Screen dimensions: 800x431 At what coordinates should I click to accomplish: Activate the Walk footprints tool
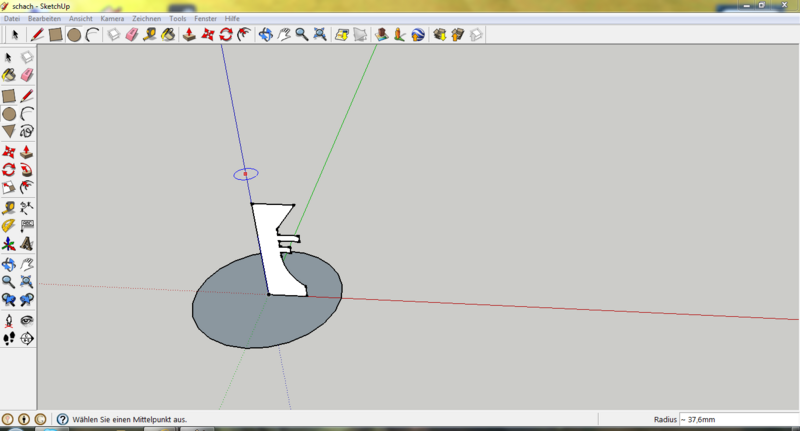[x=8, y=339]
